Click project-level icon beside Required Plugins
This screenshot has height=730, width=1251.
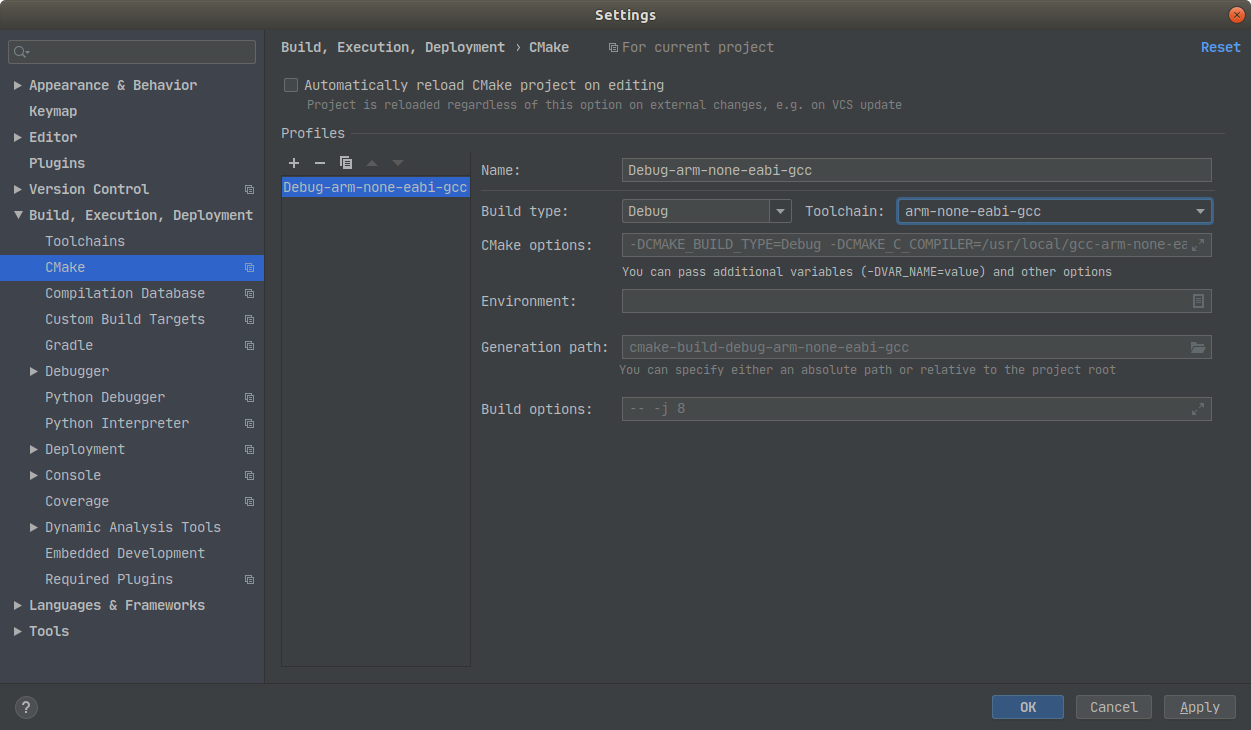pos(249,580)
